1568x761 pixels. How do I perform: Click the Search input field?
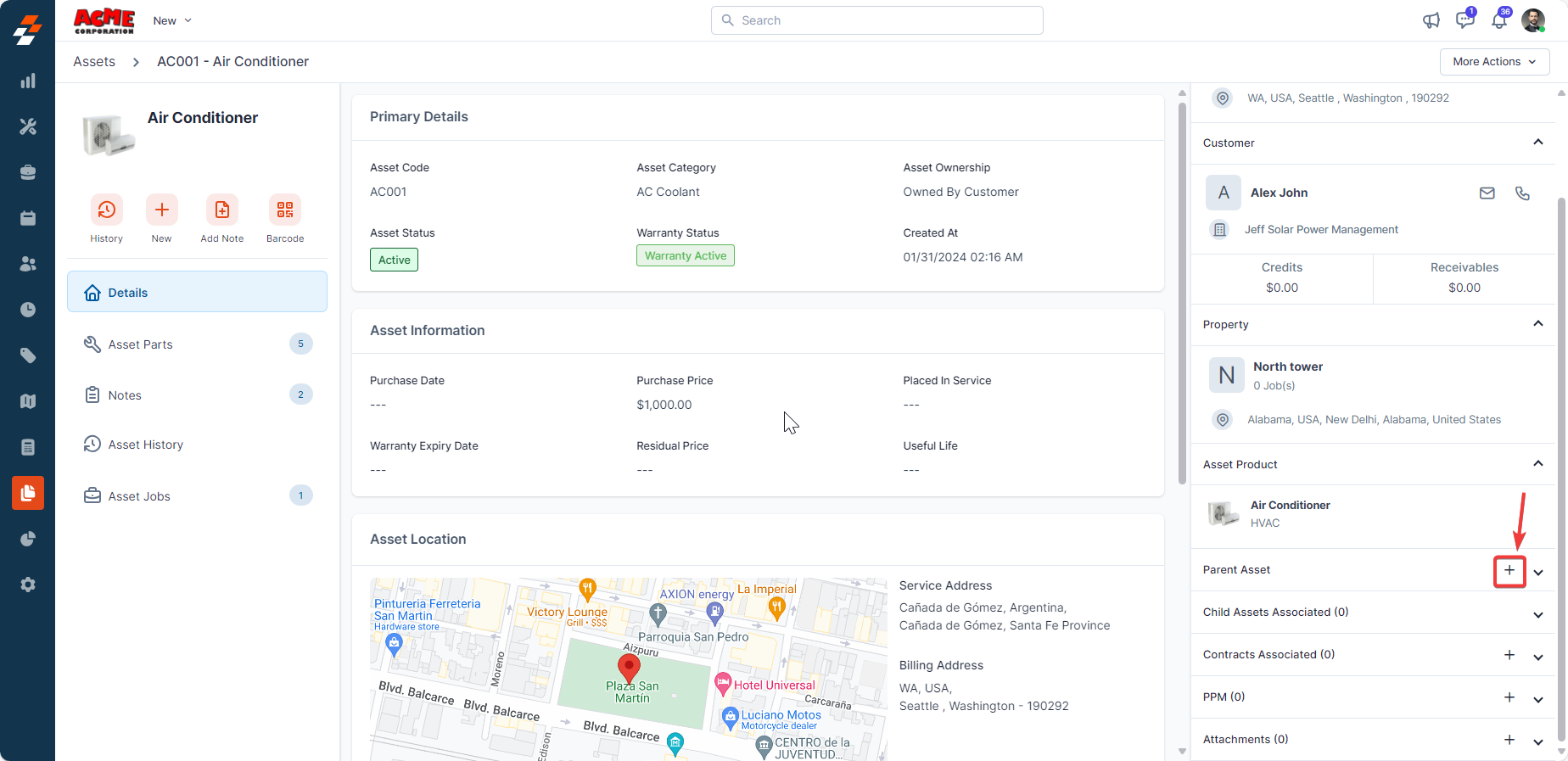tap(877, 20)
